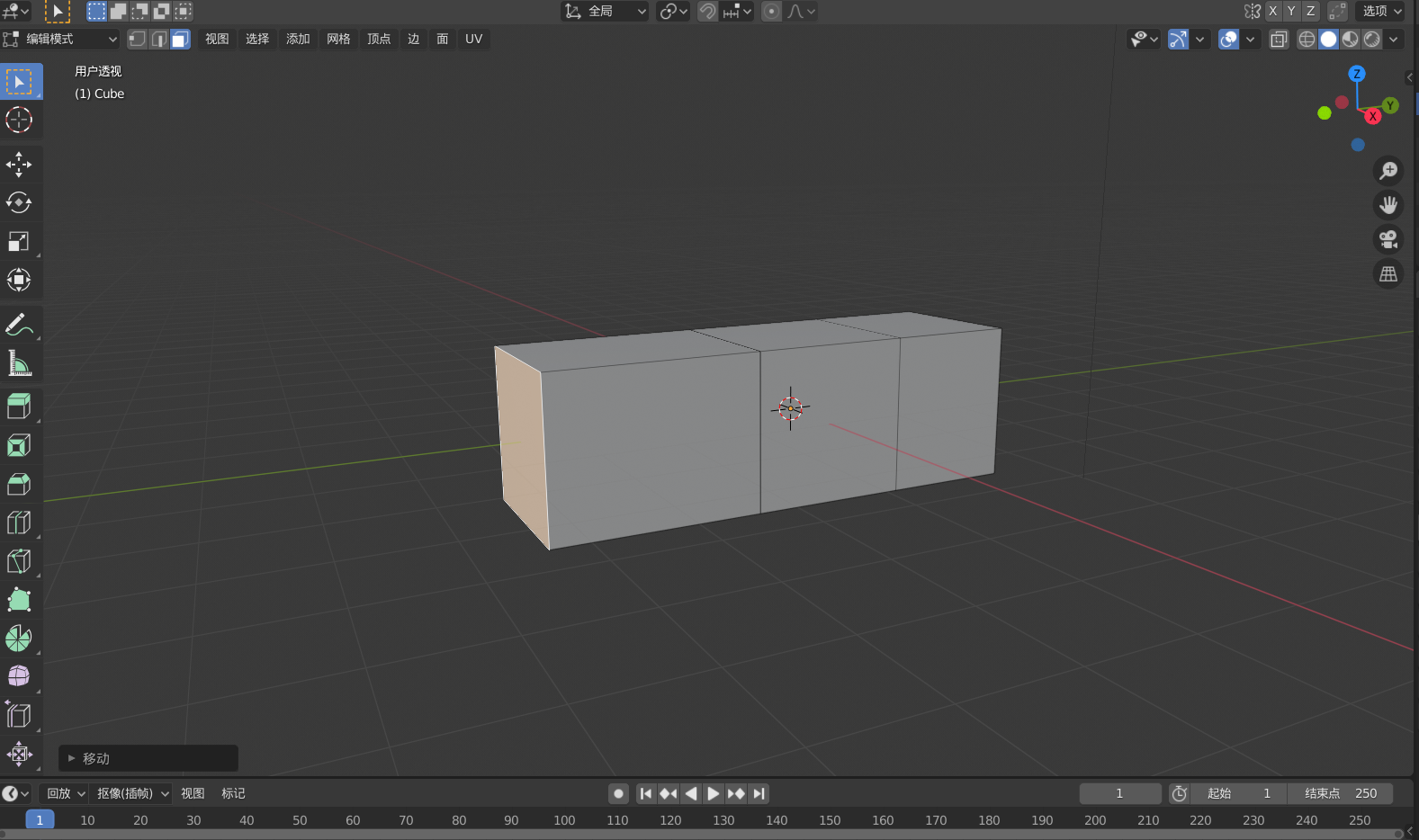This screenshot has width=1419, height=840.
Task: Pick the Loop Cut tool
Action: (x=20, y=523)
